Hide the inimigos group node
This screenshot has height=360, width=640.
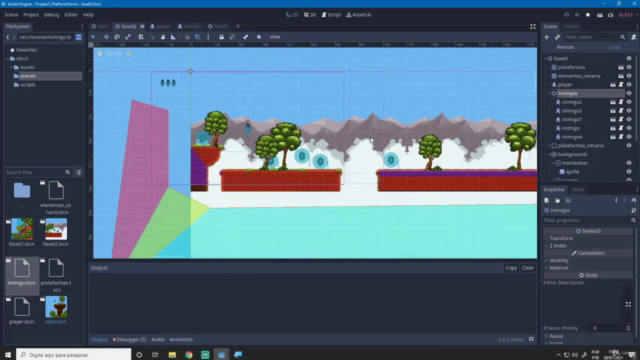click(x=629, y=93)
